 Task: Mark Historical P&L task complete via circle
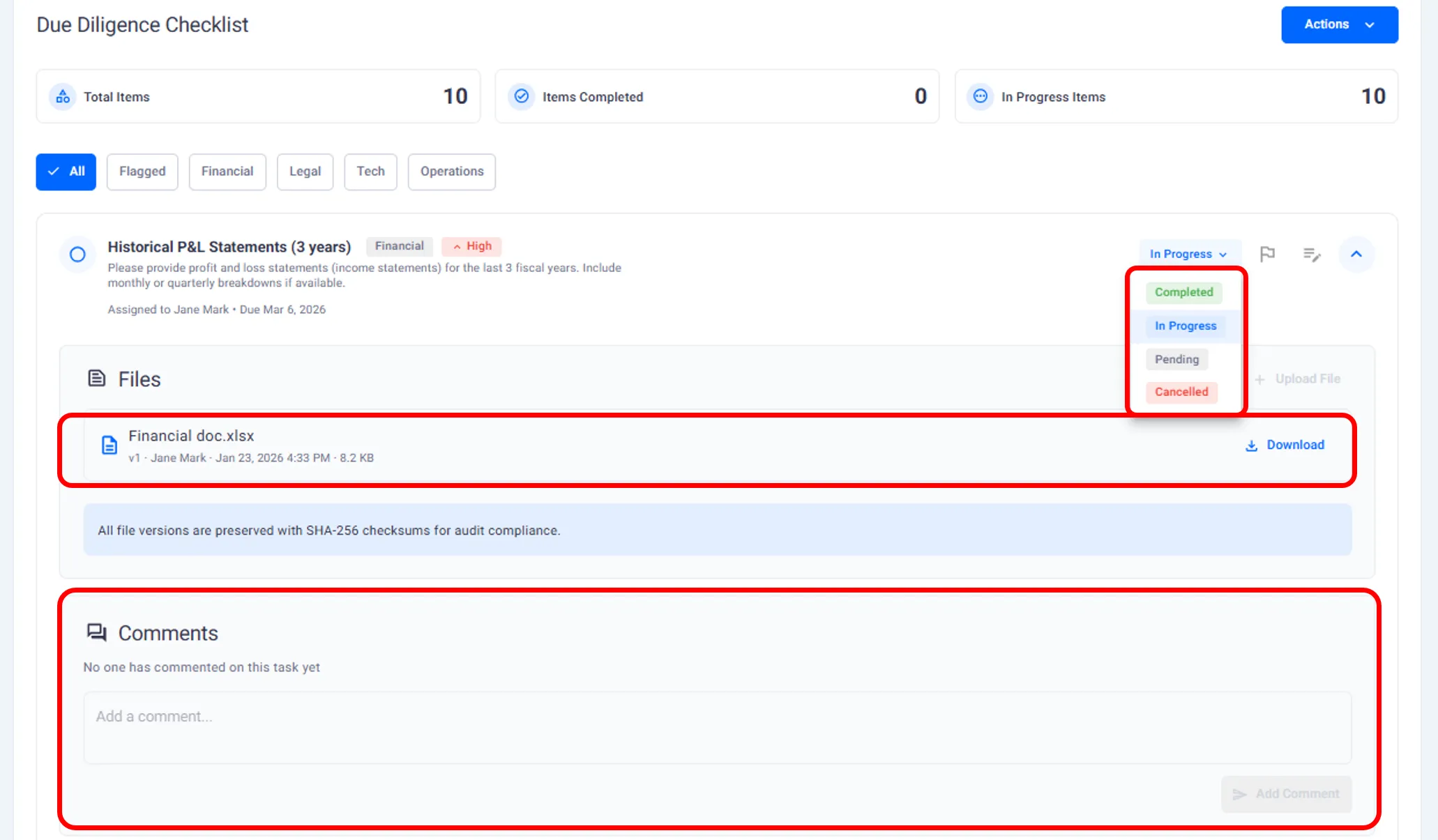[77, 254]
